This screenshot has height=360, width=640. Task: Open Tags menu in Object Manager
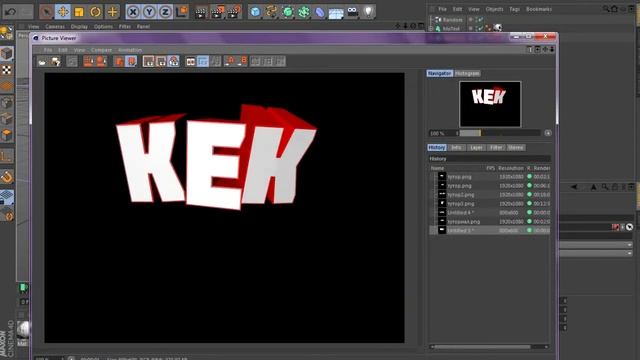(514, 9)
